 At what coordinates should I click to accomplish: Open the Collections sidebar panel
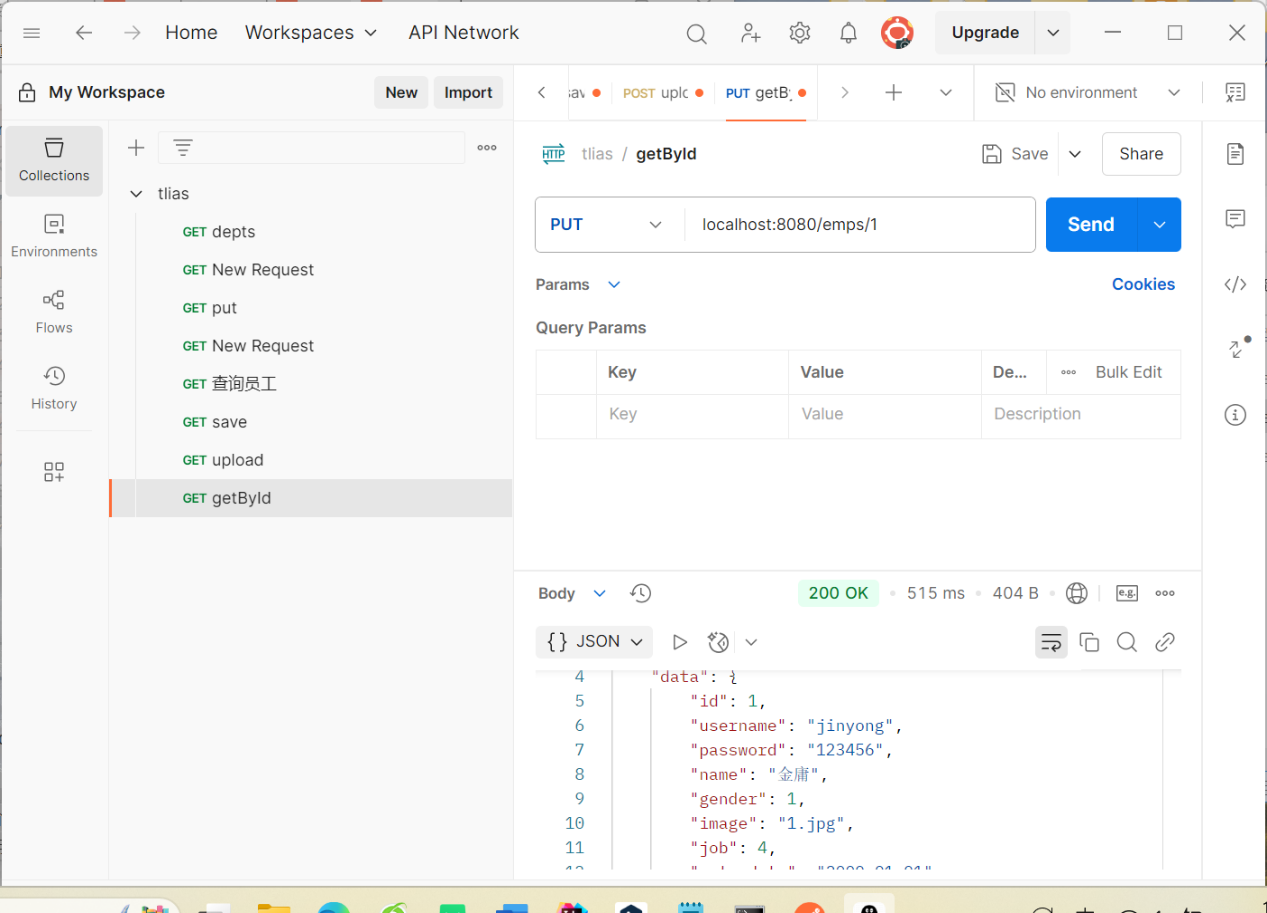(54, 160)
